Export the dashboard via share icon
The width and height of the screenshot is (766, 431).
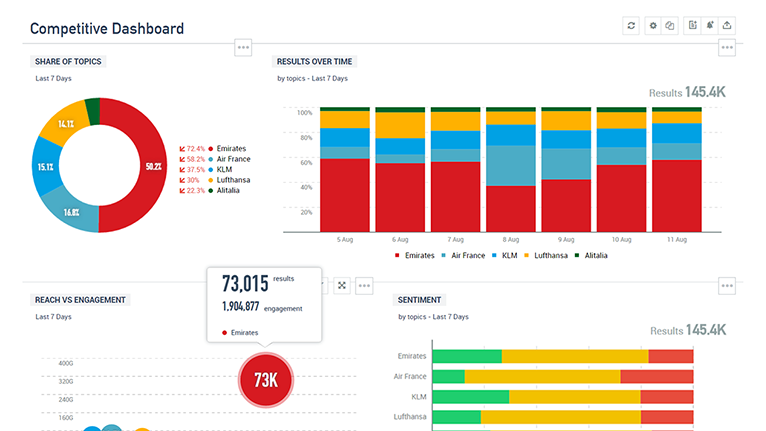(x=727, y=25)
